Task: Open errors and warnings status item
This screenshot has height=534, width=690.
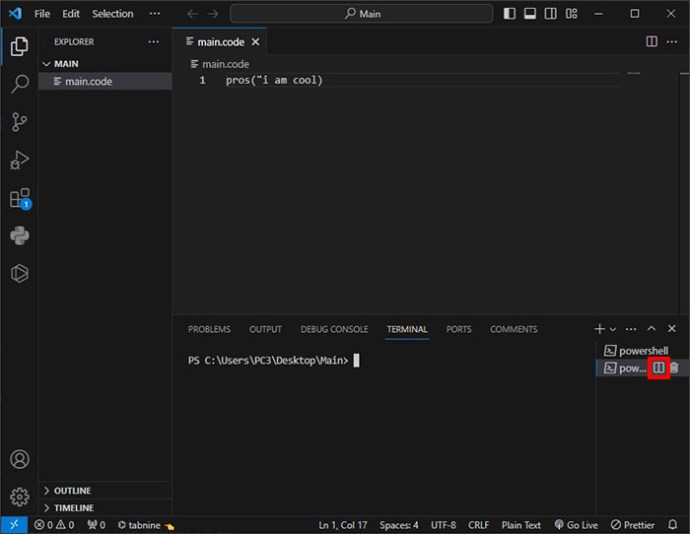Action: pos(54,525)
